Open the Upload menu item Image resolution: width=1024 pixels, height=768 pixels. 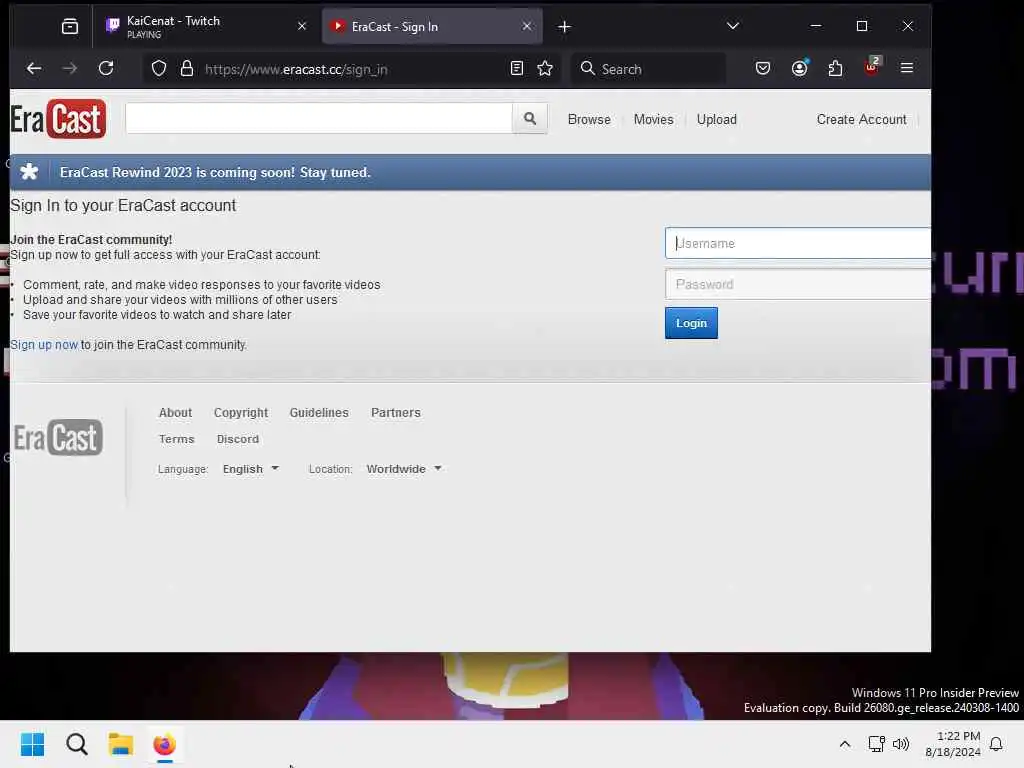(716, 120)
